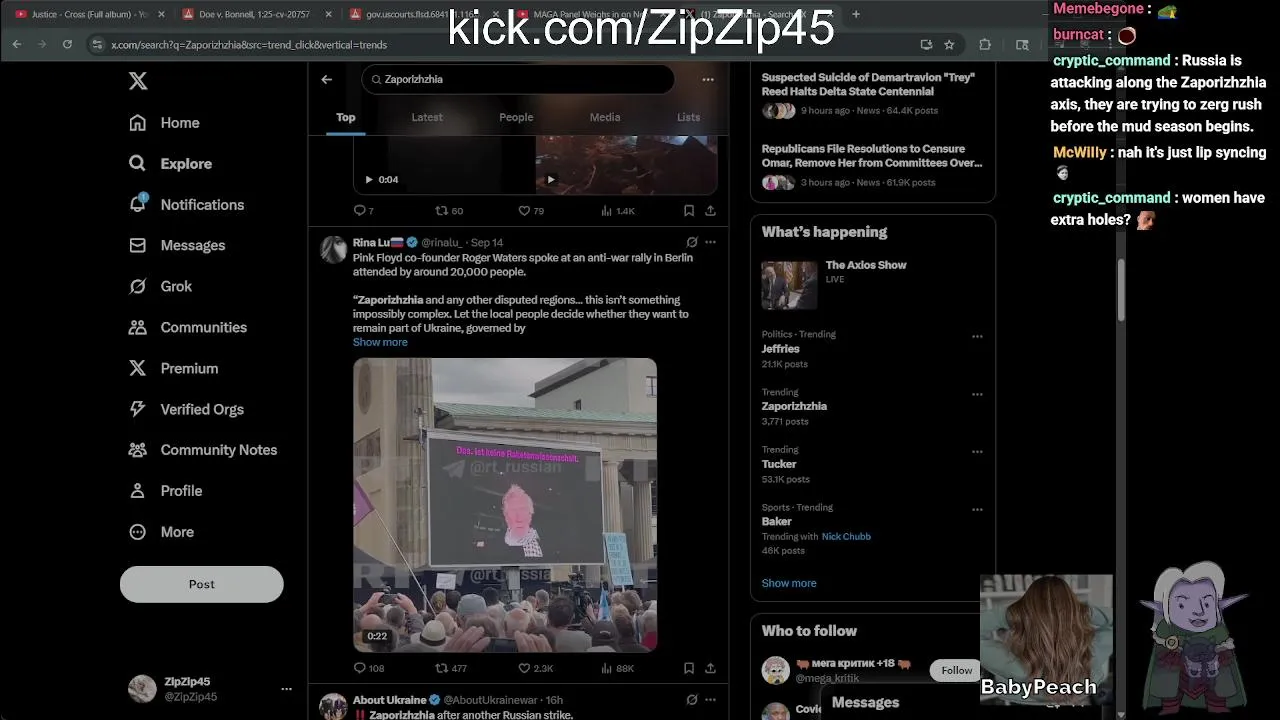Repost the post with 60 reposts
This screenshot has height=720, width=1280.
point(449,211)
